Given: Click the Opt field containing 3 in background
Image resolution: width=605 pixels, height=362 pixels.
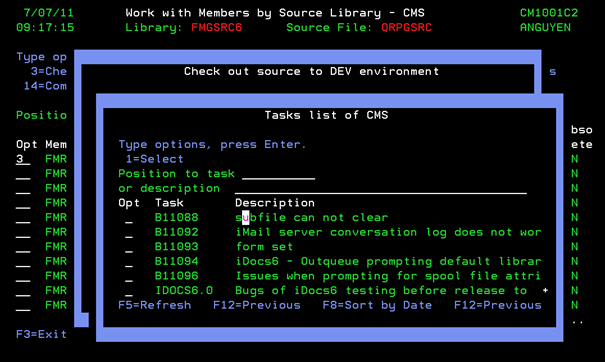Looking at the screenshot, I should click(x=23, y=159).
